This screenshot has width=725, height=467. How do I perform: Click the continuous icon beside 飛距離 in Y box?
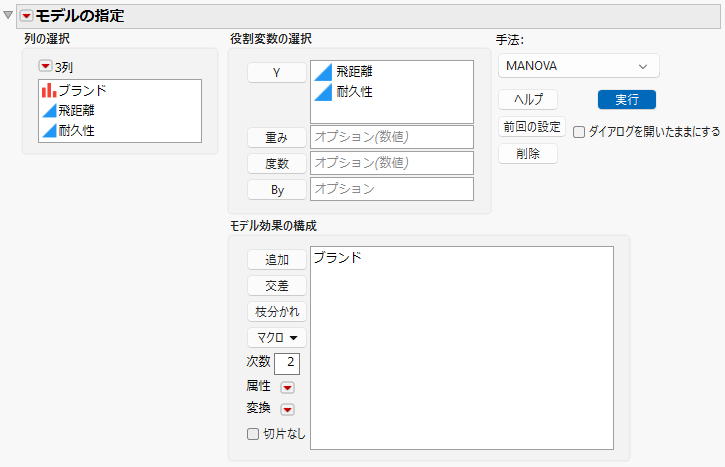tap(323, 72)
